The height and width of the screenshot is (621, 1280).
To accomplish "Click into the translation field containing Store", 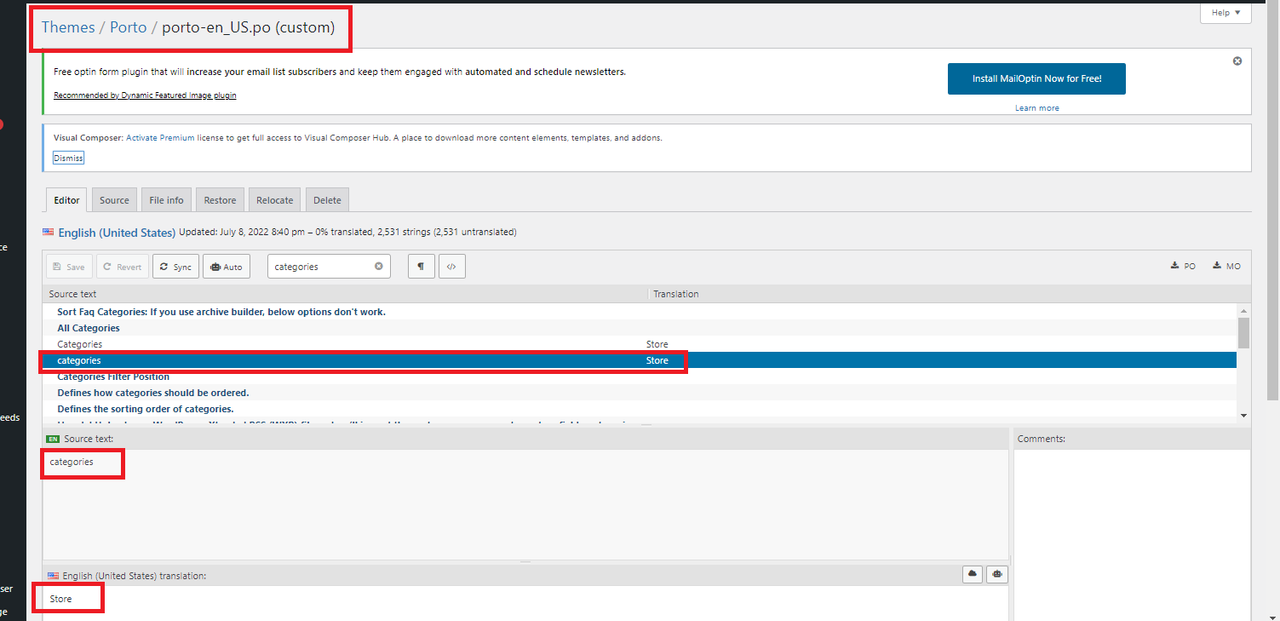I will (x=525, y=603).
